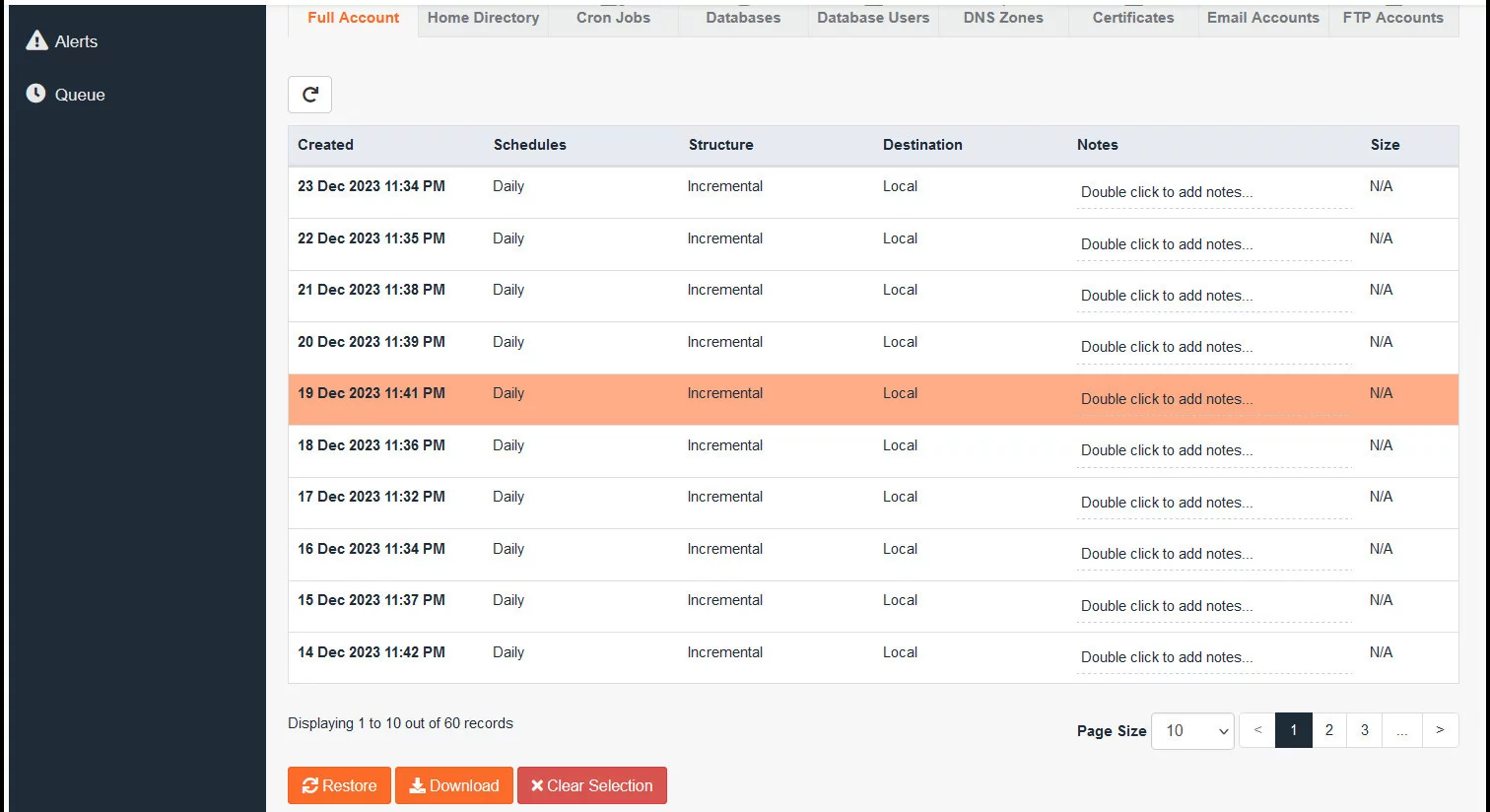
Task: Switch to the Home Directory tab
Action: tap(482, 17)
